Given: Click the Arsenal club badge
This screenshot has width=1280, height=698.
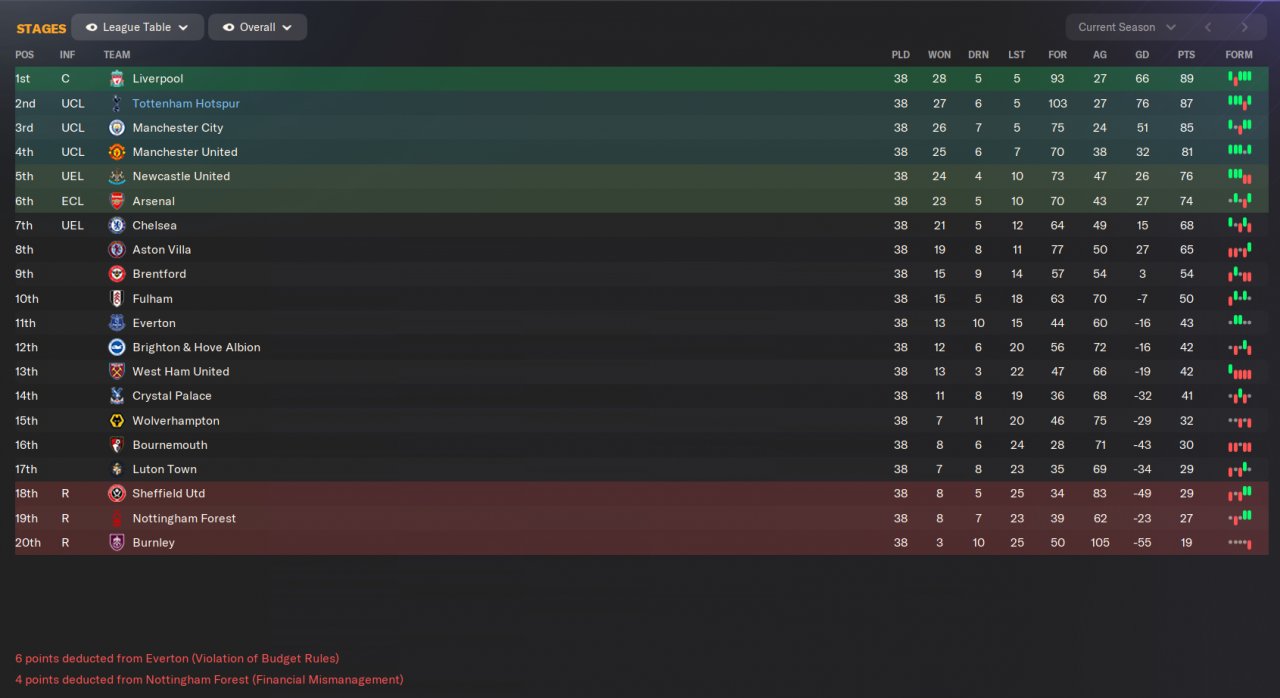Looking at the screenshot, I should tap(117, 201).
